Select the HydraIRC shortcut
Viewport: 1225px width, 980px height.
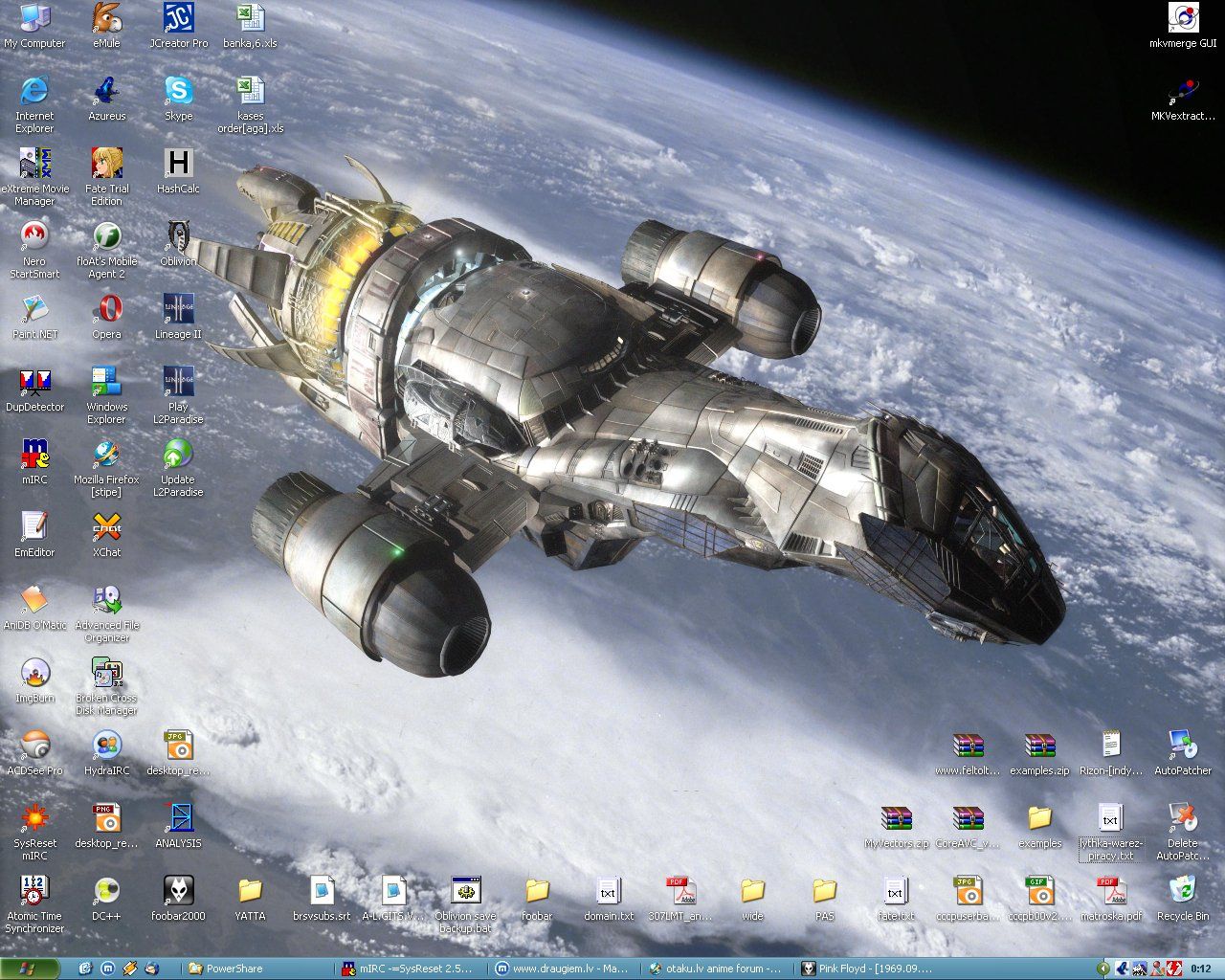click(106, 753)
